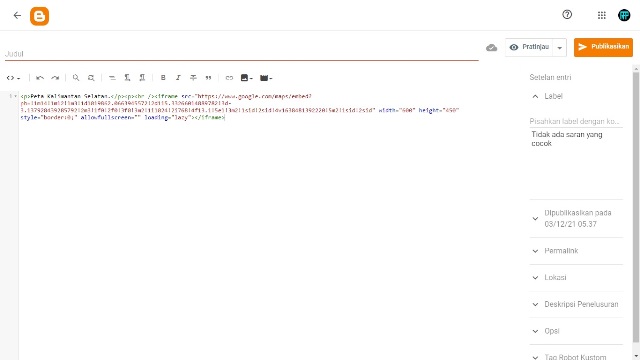Open the account profile avatar
This screenshot has width=640, height=360.
(624, 15)
